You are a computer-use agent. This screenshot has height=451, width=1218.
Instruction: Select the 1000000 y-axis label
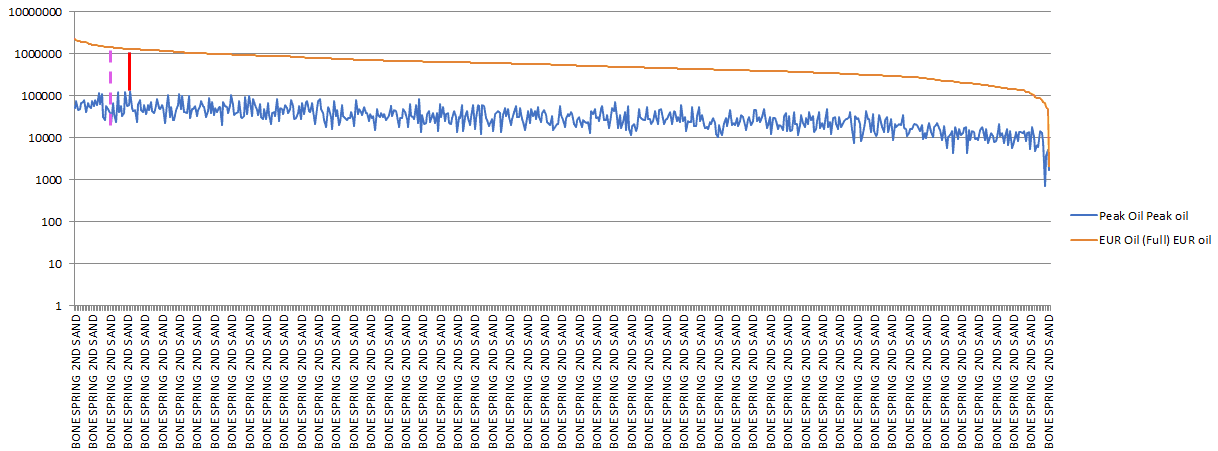pos(39,54)
